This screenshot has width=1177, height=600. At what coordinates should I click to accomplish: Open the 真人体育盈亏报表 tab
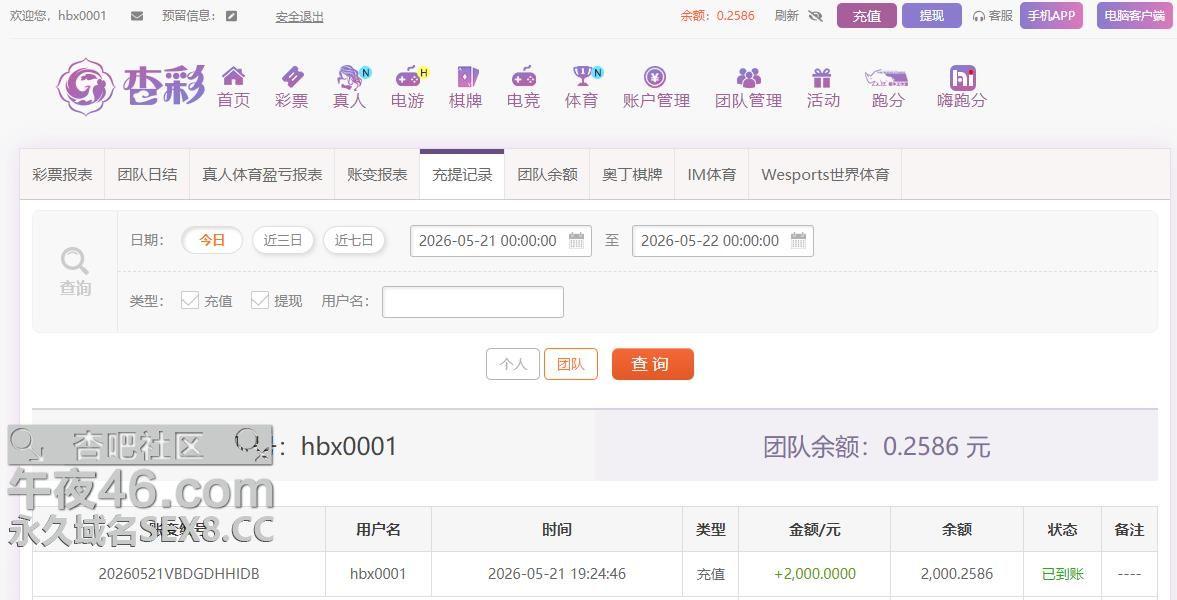(262, 174)
